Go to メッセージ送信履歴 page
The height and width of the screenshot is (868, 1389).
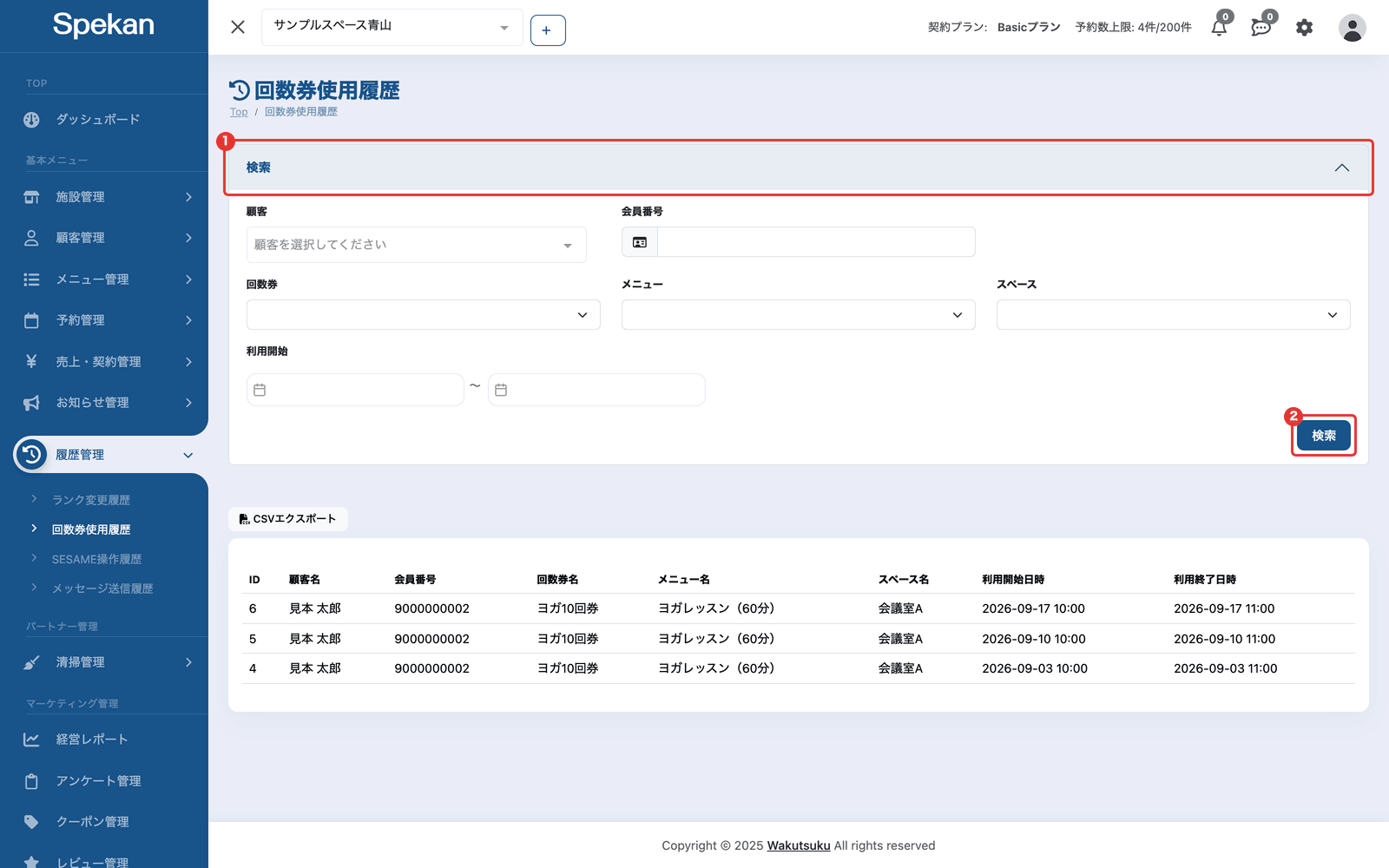point(102,589)
